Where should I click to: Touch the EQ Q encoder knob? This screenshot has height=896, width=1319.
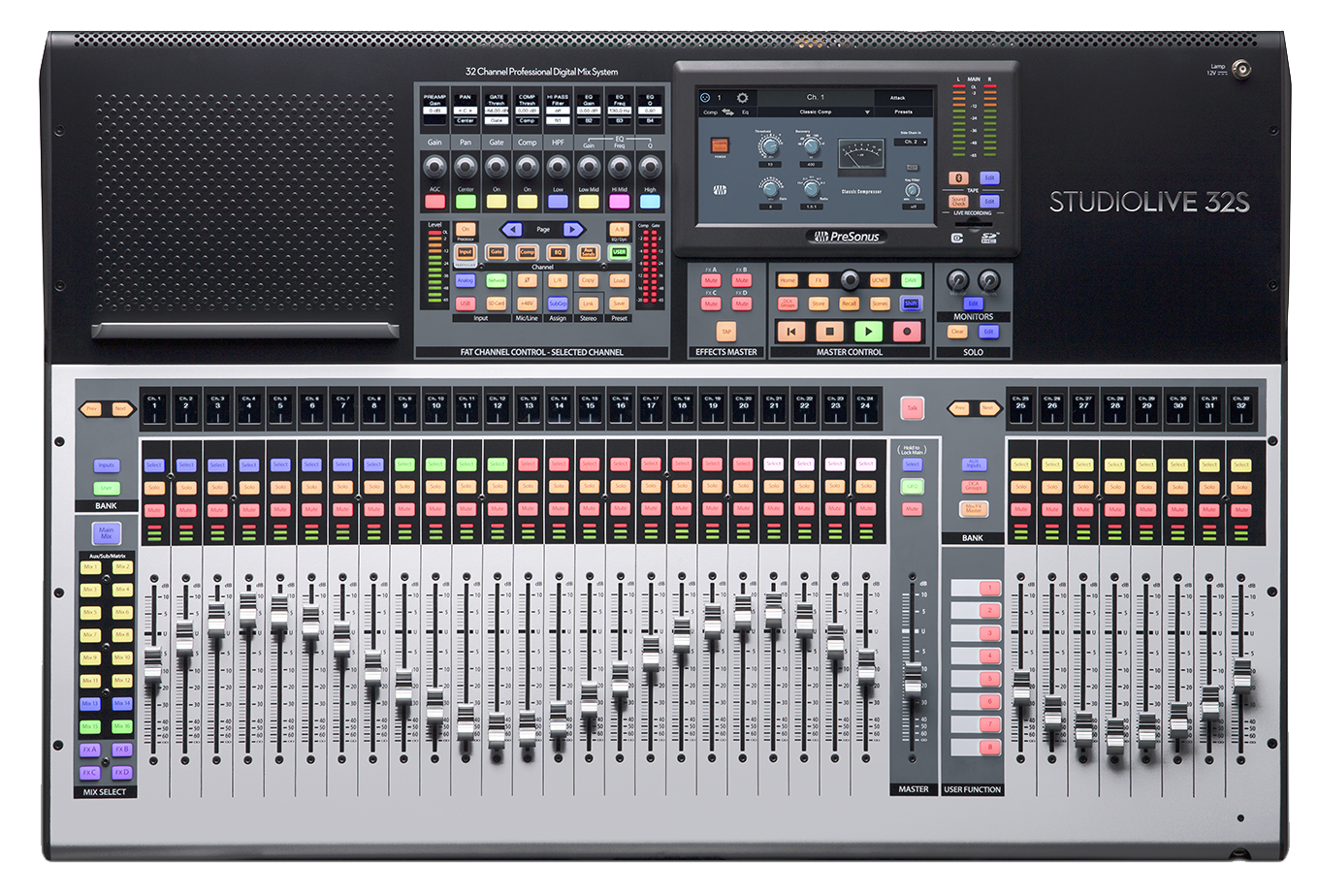pyautogui.click(x=650, y=167)
